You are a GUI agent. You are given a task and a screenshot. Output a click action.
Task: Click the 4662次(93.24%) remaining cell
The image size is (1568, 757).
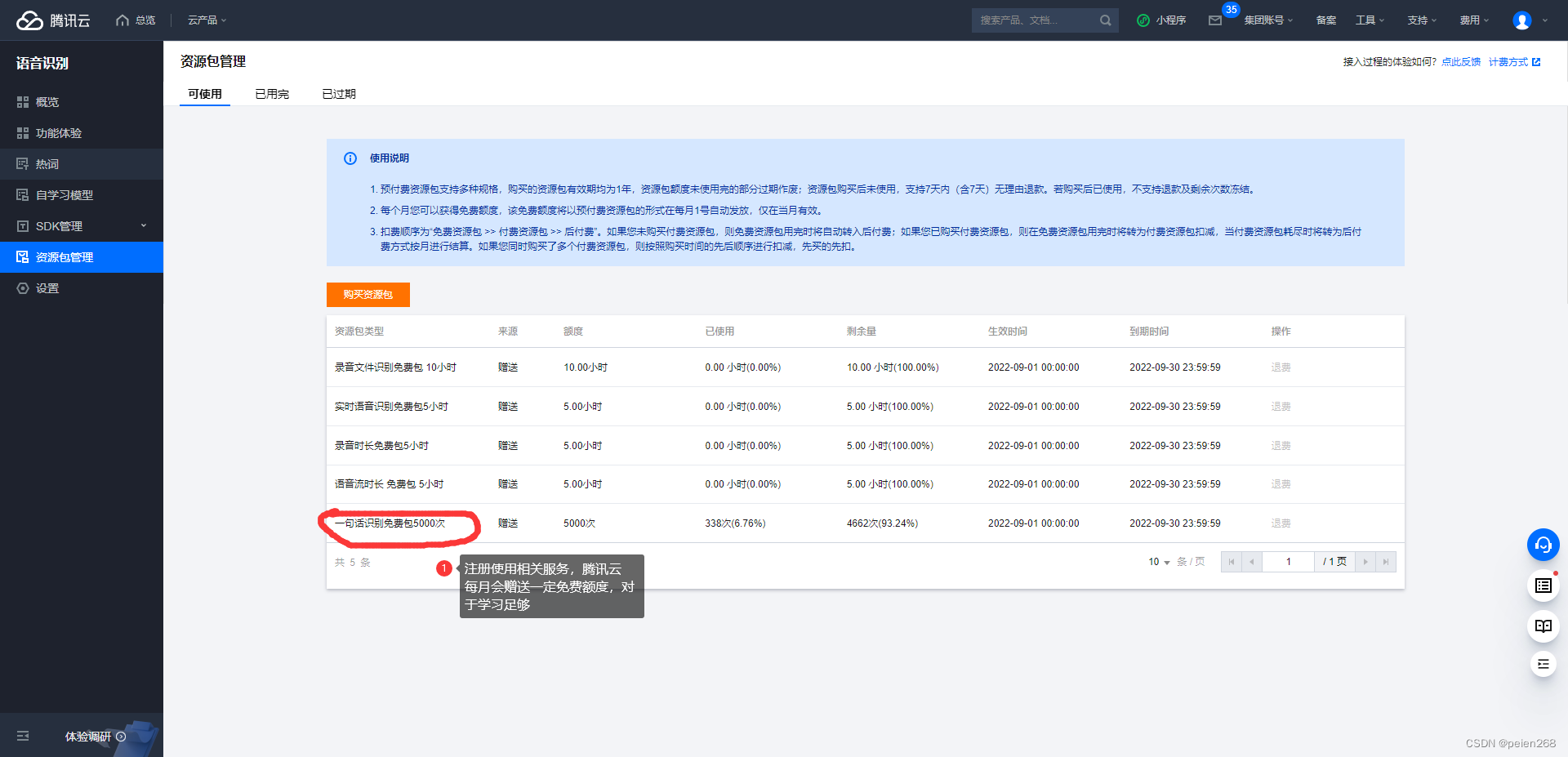[882, 523]
